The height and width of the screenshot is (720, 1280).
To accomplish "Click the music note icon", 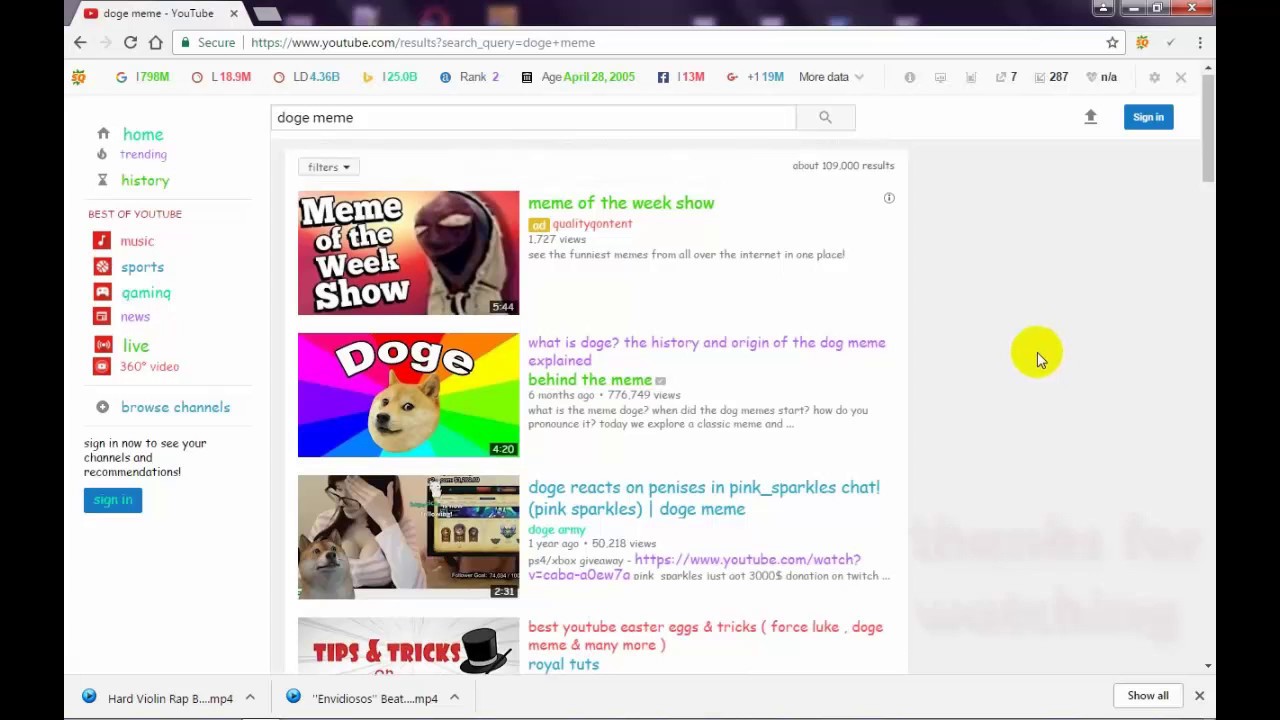I will pyautogui.click(x=102, y=240).
